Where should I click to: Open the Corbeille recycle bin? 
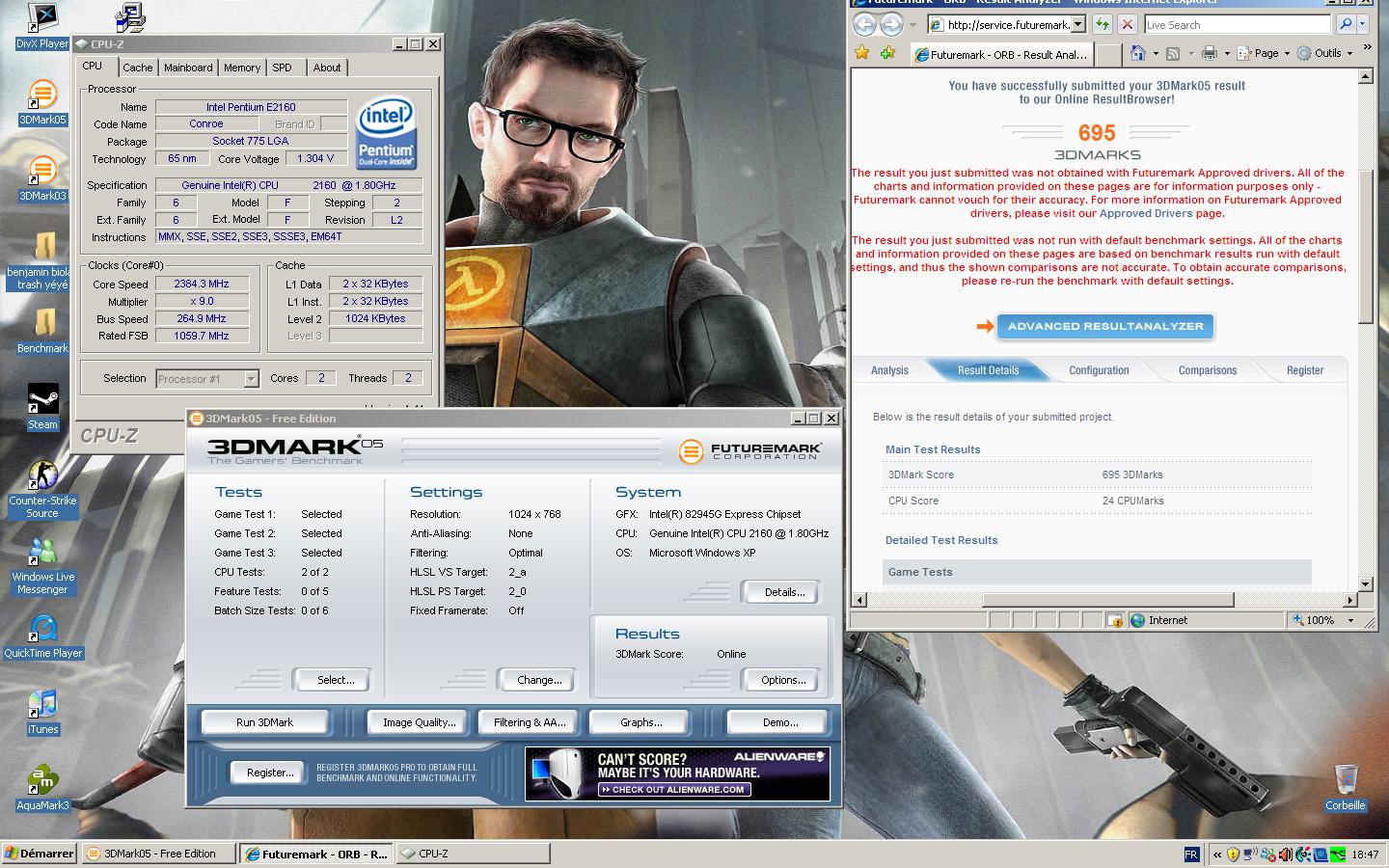(x=1345, y=787)
